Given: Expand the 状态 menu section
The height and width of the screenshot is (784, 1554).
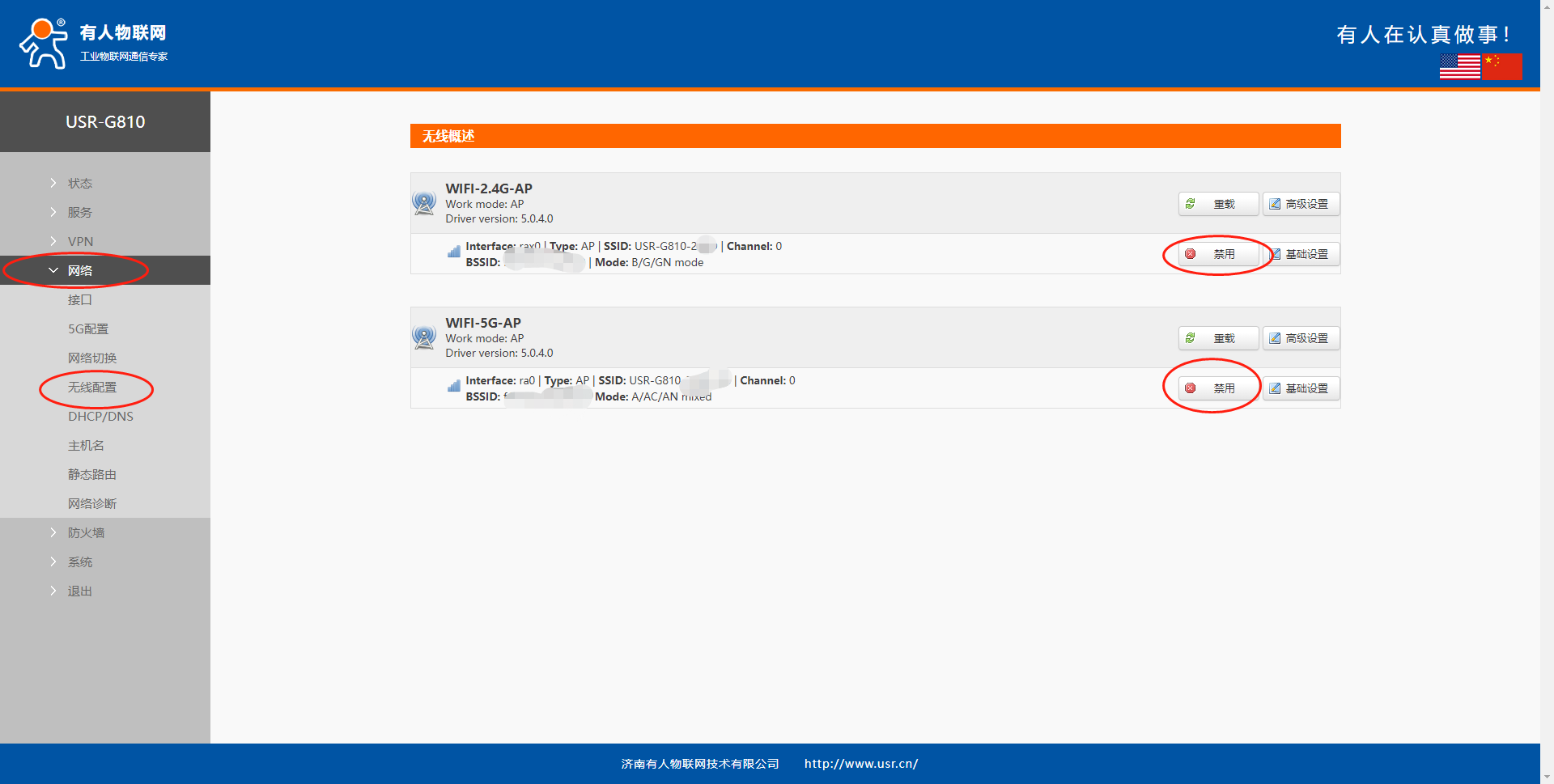Looking at the screenshot, I should pos(80,184).
